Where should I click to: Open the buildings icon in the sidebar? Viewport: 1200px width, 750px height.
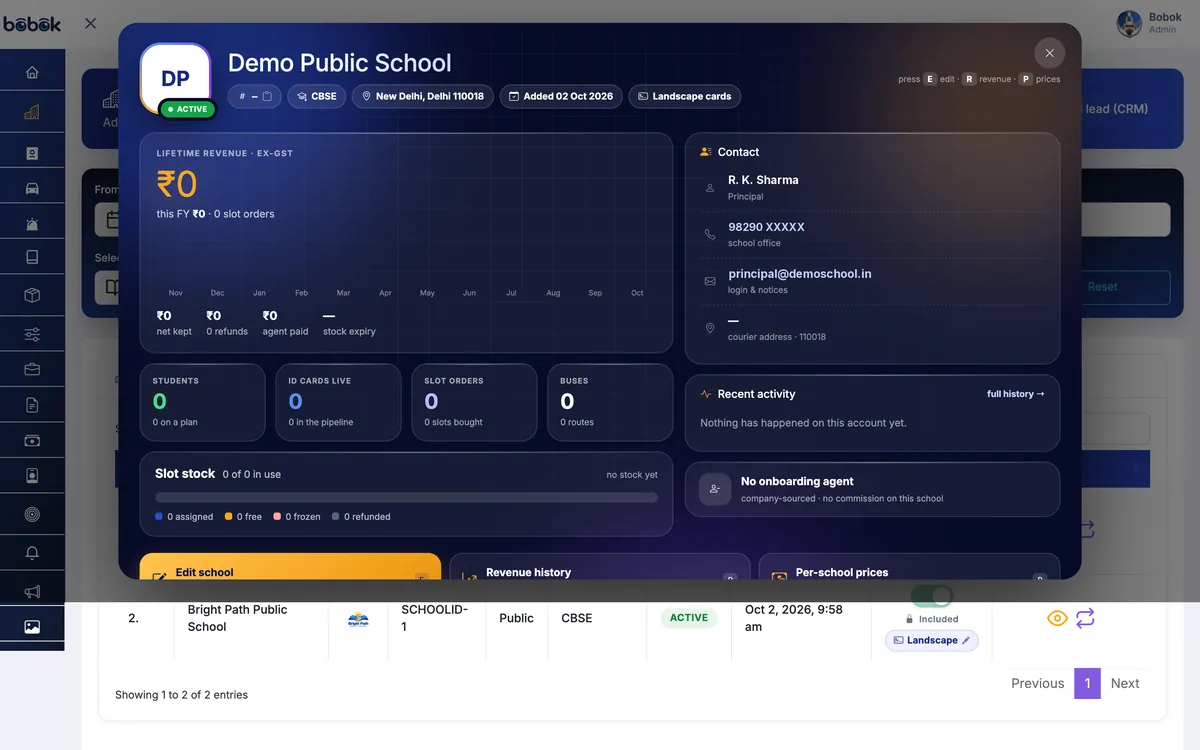32,113
